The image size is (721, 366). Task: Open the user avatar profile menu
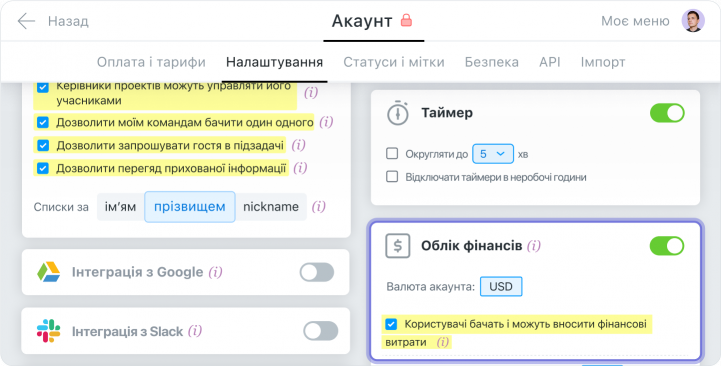693,21
